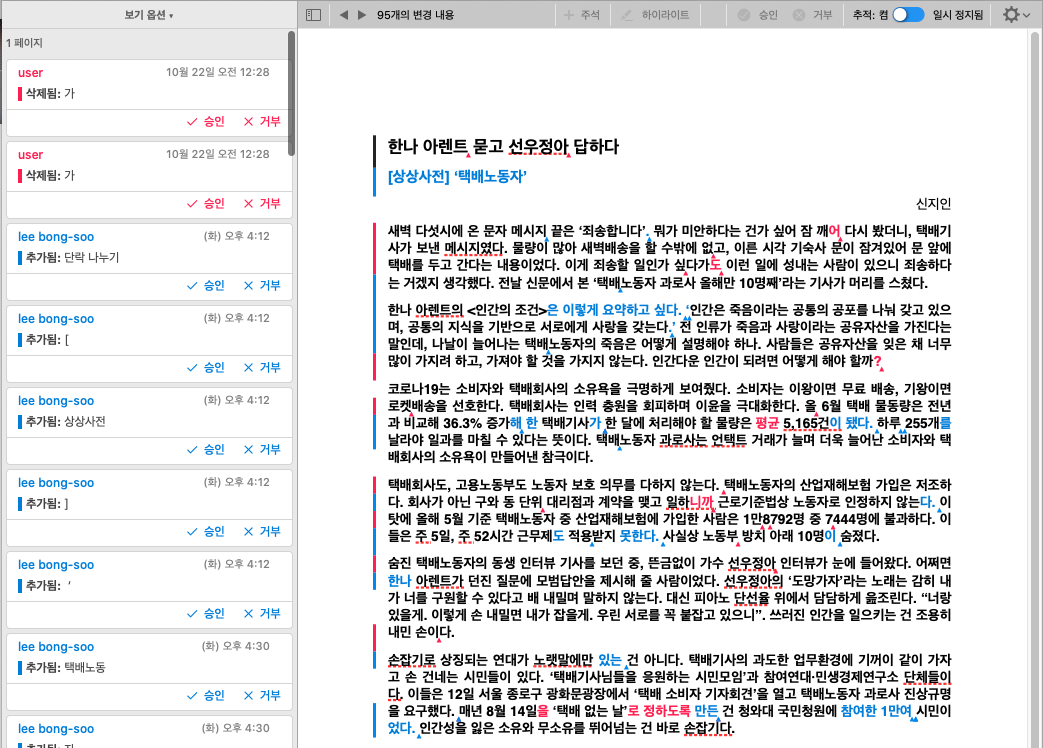1043x748 pixels.
Task: Select the 추가됨: 단락 나누기 change text
Action: pyautogui.click(x=73, y=257)
